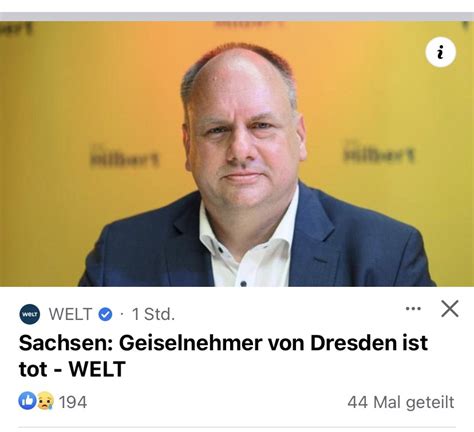
Task: Open the WELT page name link
Action: (70, 314)
